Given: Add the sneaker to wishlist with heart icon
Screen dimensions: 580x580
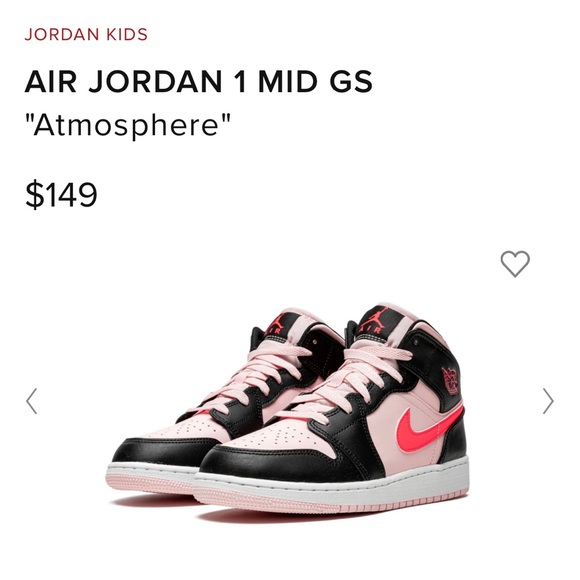Looking at the screenshot, I should (x=515, y=263).
